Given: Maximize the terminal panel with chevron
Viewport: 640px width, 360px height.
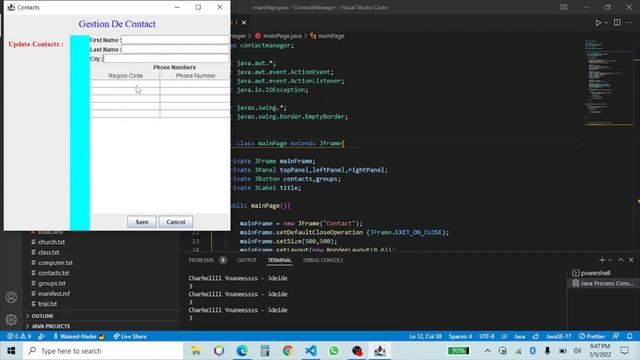Looking at the screenshot, I should (x=621, y=260).
